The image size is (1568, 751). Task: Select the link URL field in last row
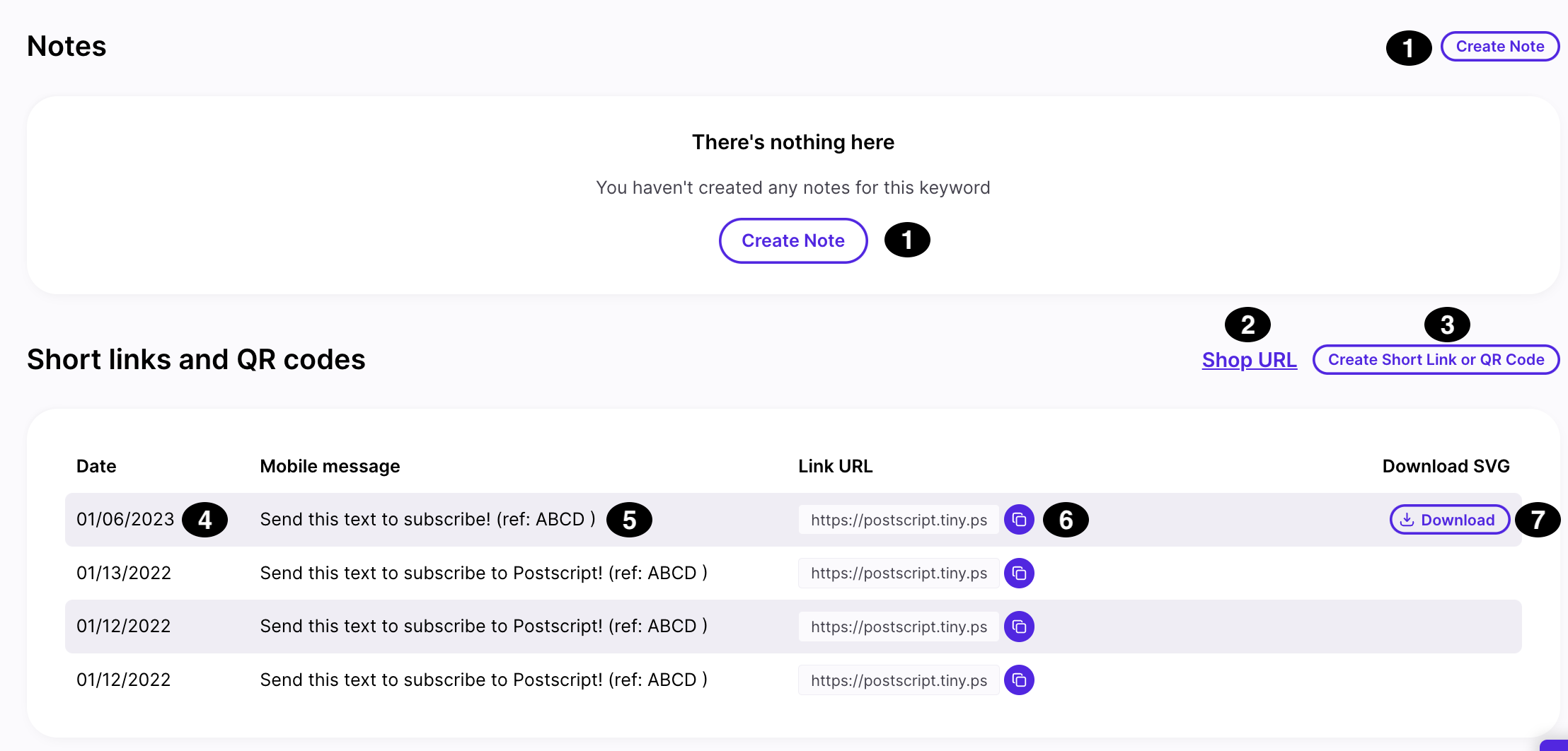coord(899,680)
